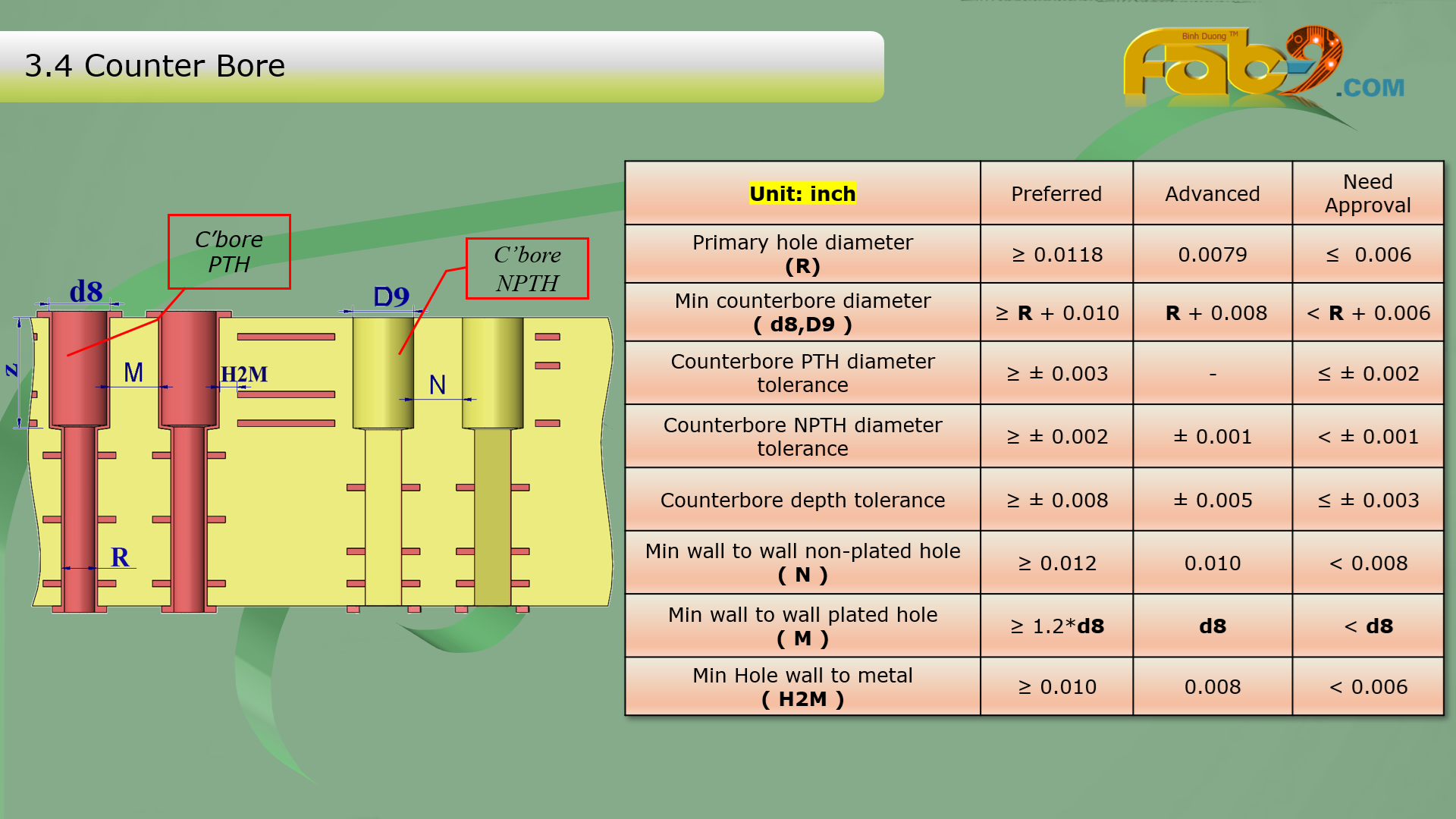The image size is (1456, 819).
Task: Click the H2M label in diagram
Action: pyautogui.click(x=244, y=374)
